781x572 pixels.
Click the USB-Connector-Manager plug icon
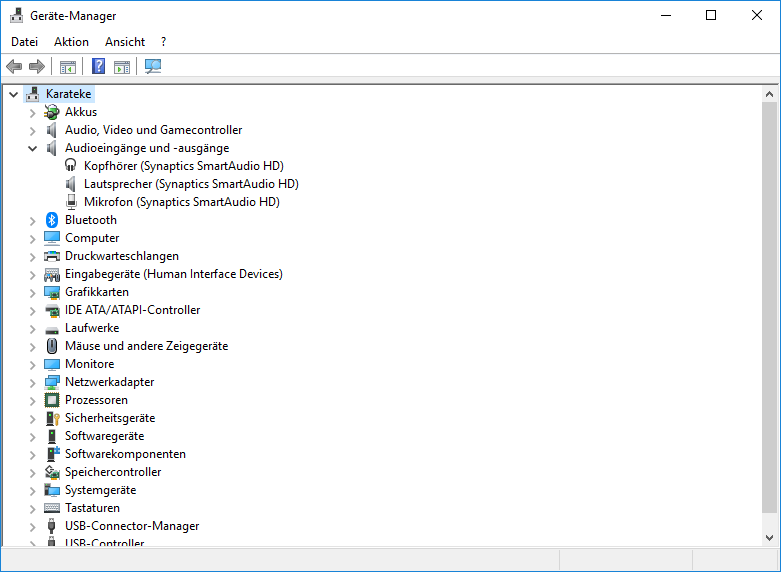point(51,526)
